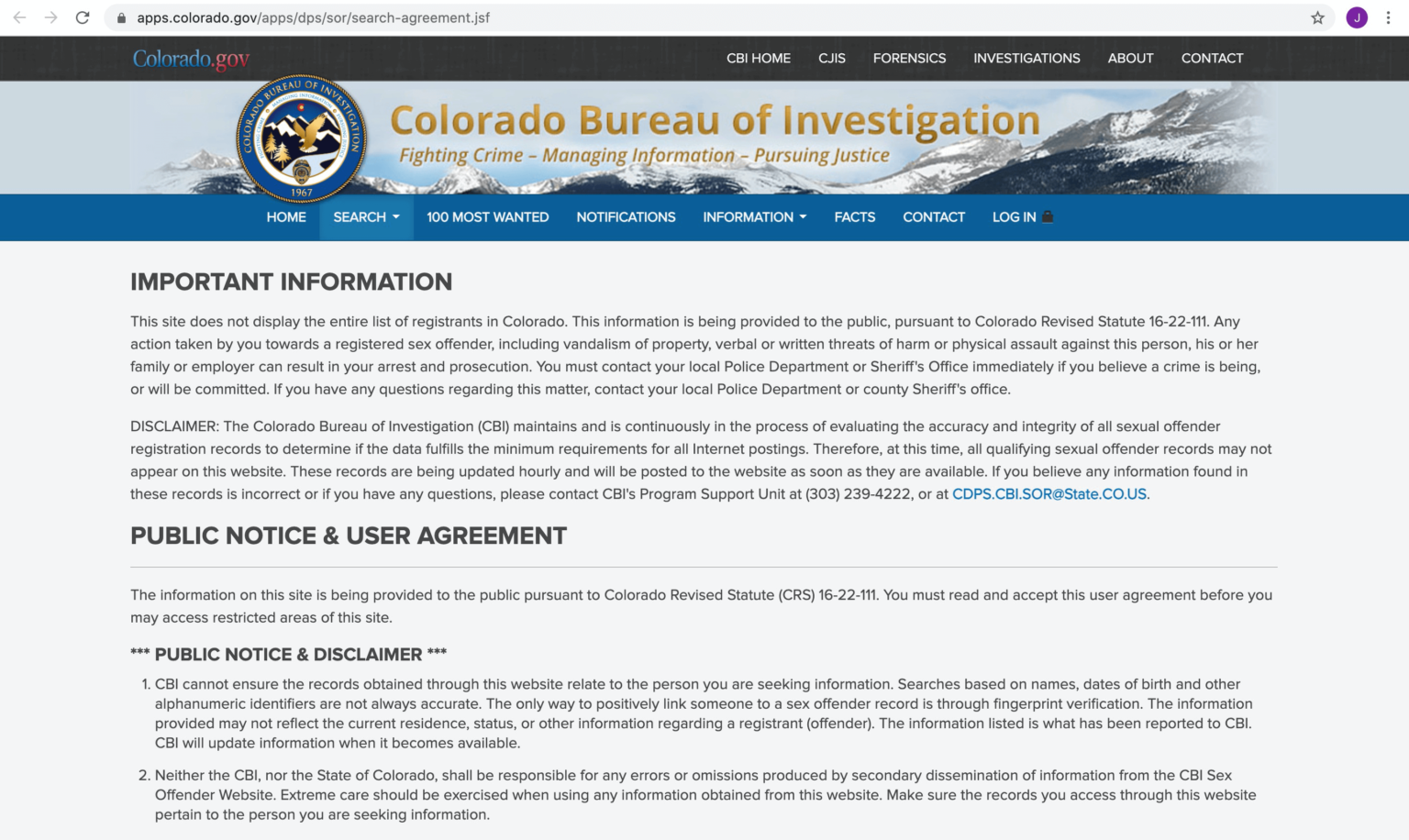Go to FORENSICS in top bar
This screenshot has width=1409, height=840.
point(909,58)
